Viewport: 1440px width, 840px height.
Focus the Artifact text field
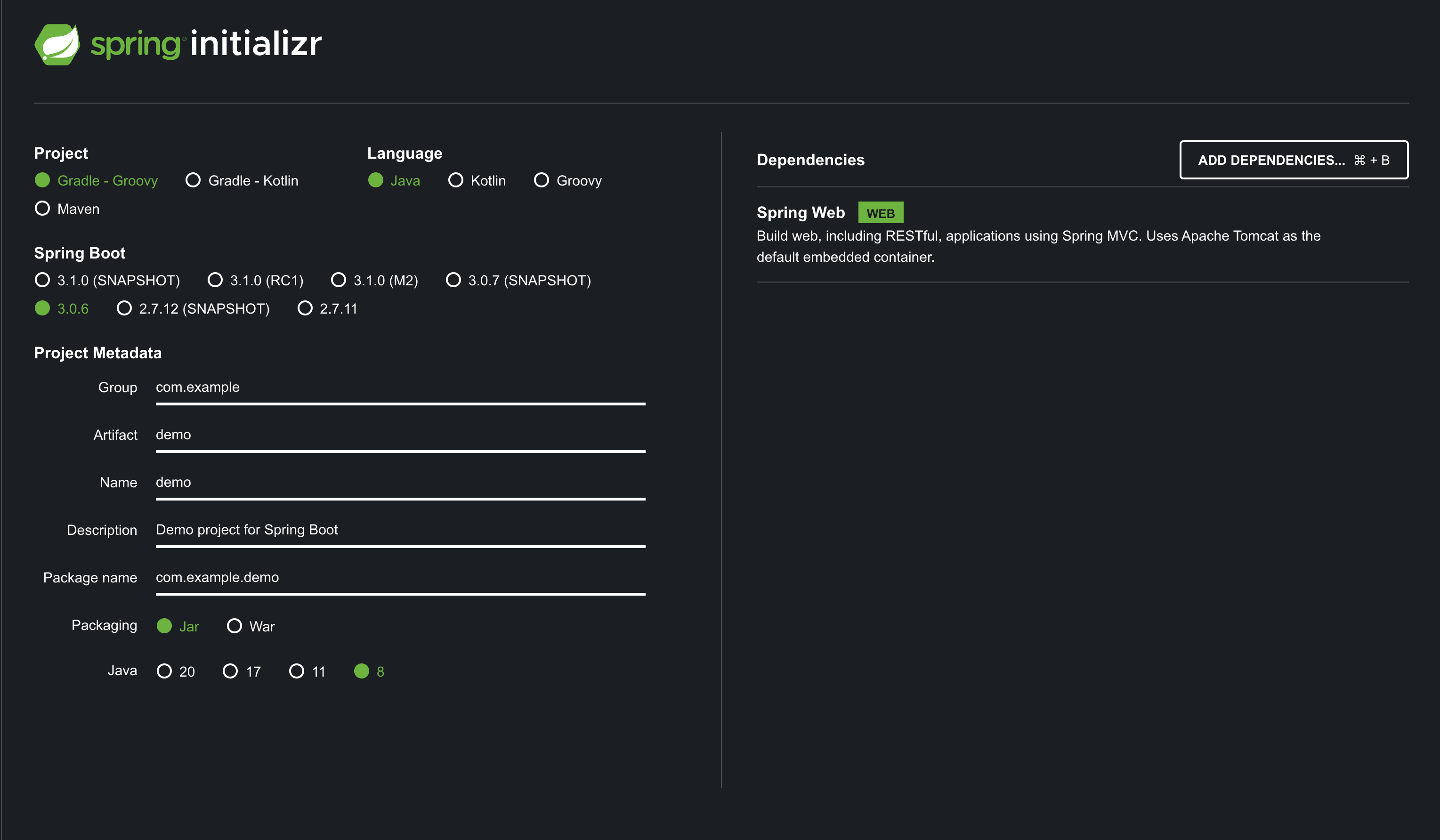tap(400, 435)
